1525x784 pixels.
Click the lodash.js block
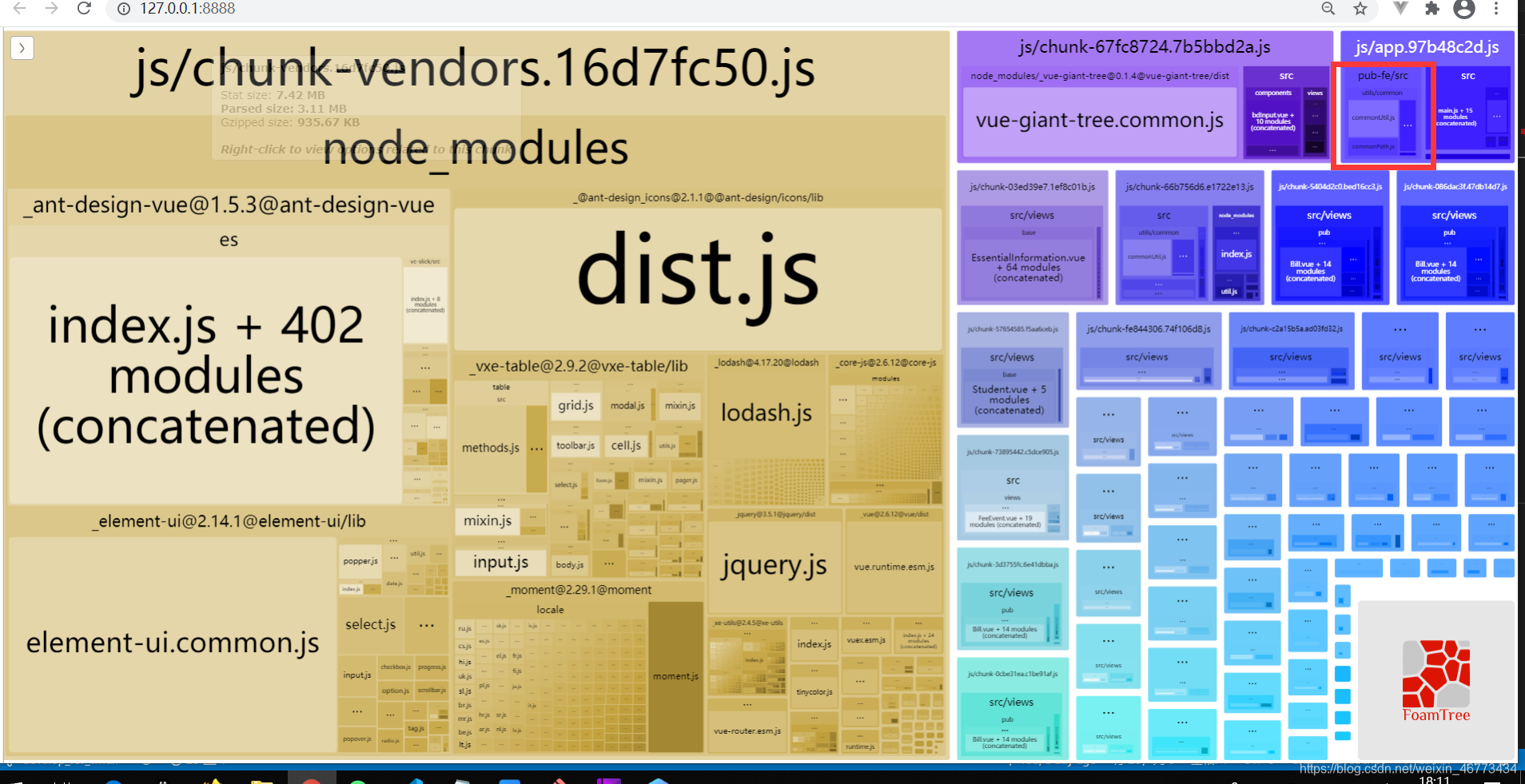(766, 412)
